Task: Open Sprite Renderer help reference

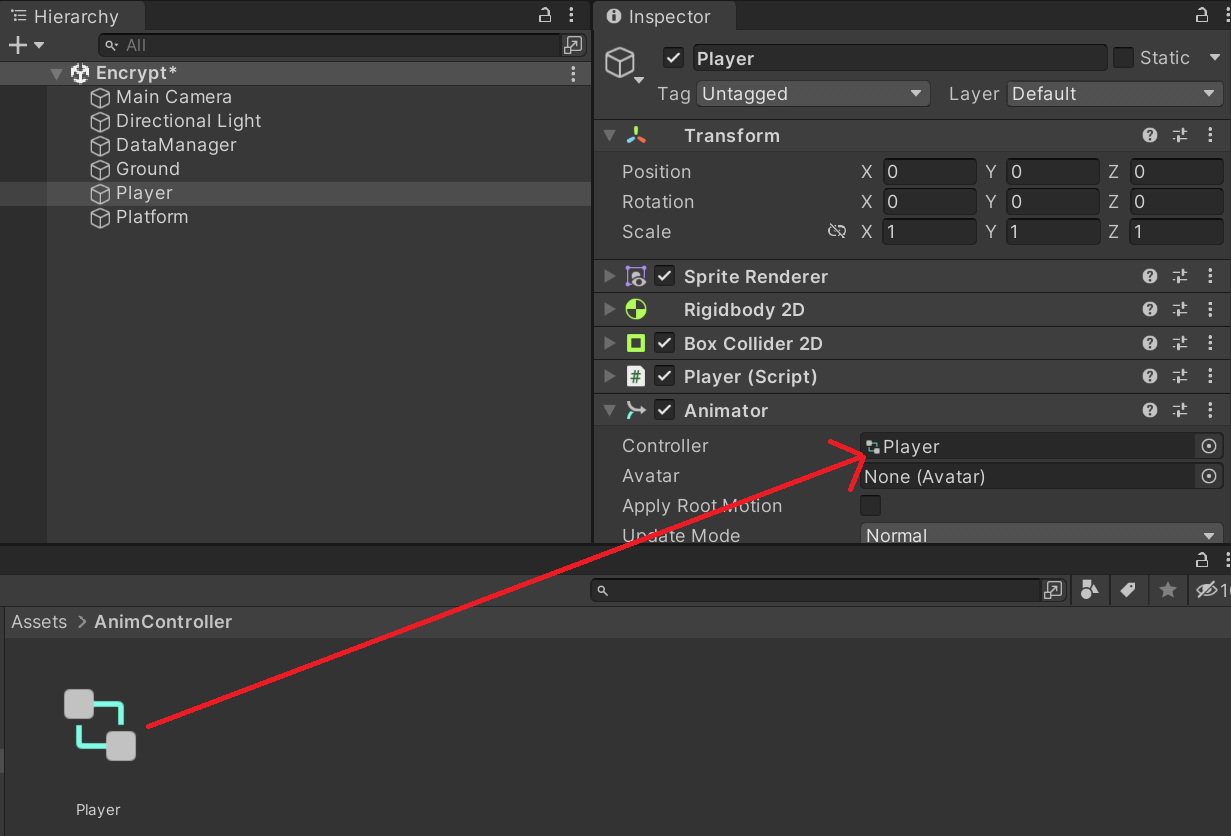Action: click(1150, 276)
